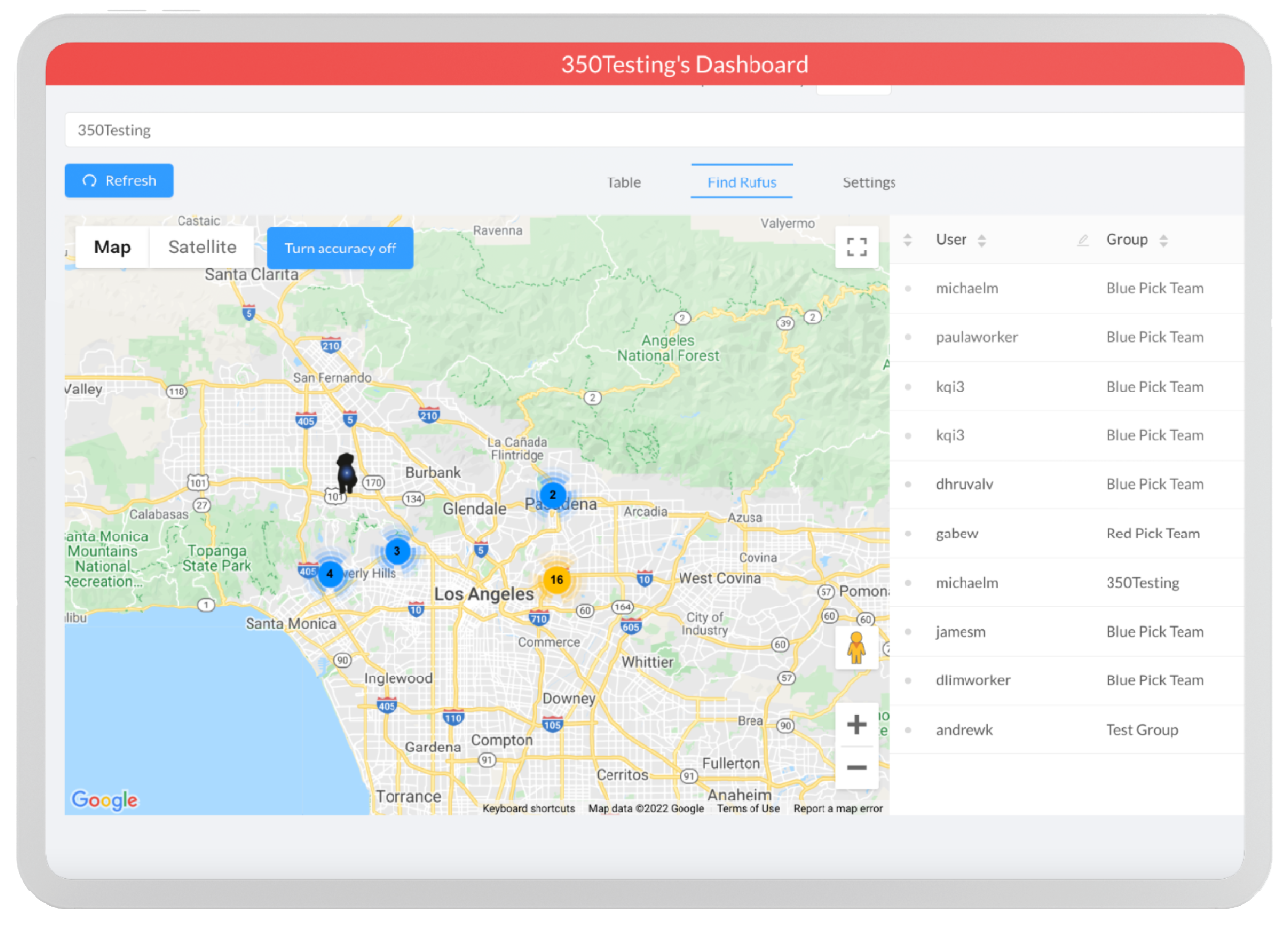Viewport: 1288px width, 927px height.
Task: Switch to the Table tab
Action: [x=623, y=181]
